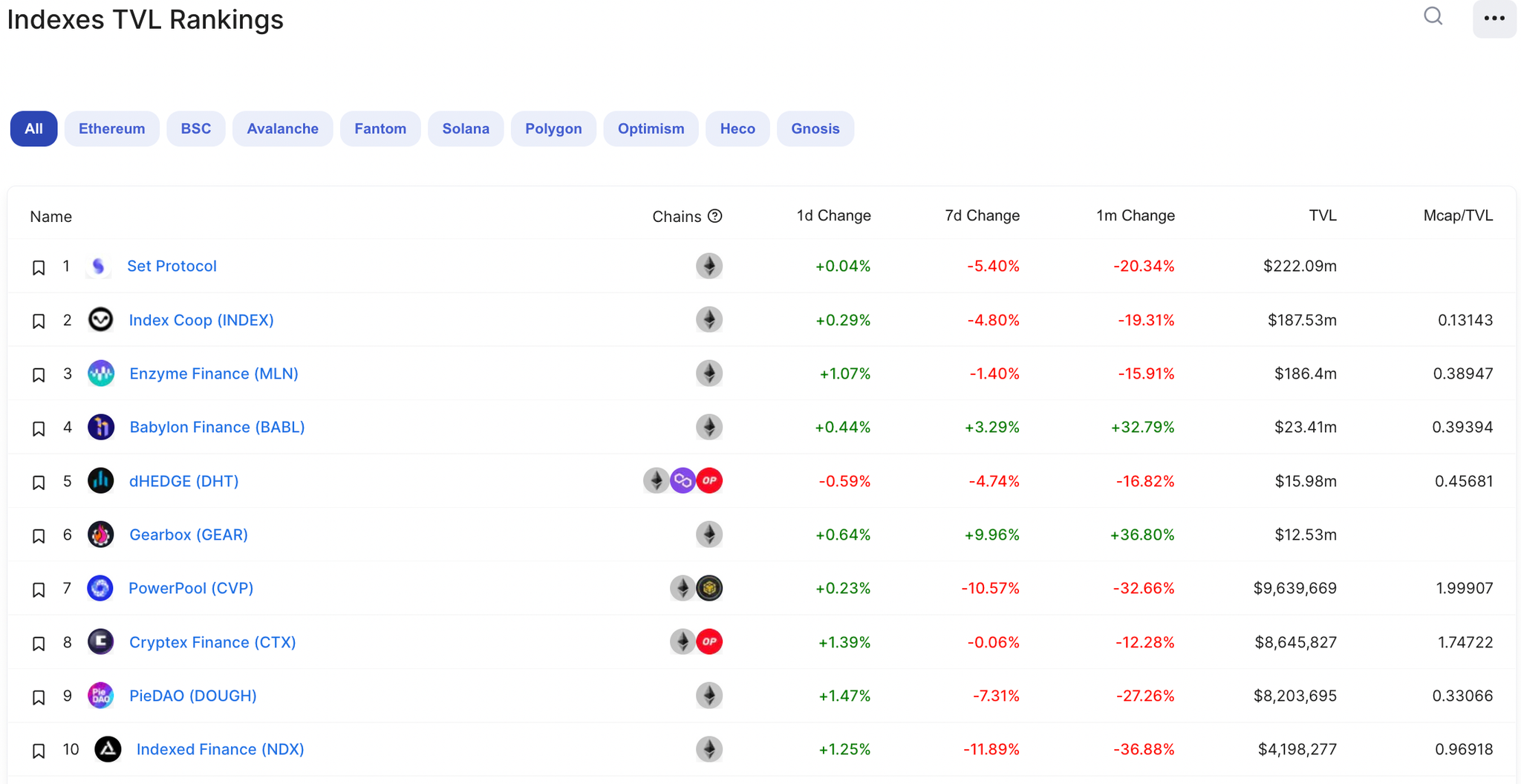
Task: Open the Indexed Finance (NDX) link
Action: 221,749
